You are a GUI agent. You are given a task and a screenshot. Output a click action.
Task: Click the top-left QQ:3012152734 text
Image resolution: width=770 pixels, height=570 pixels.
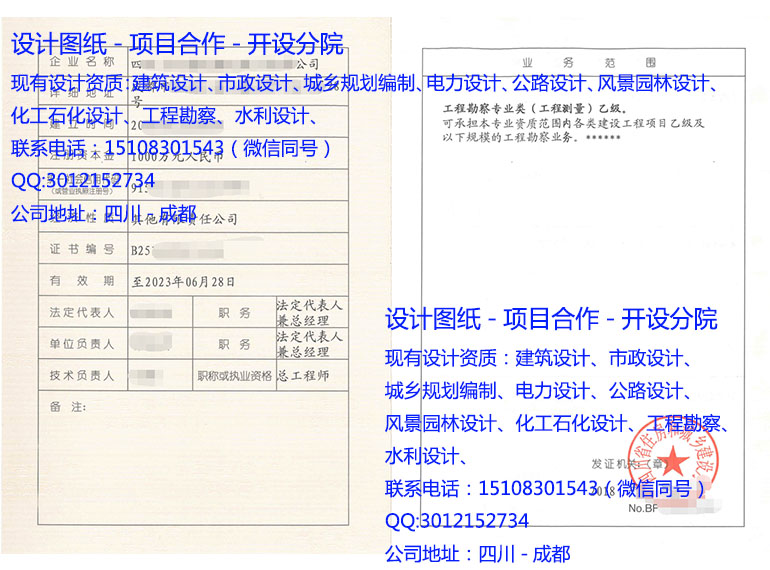[83, 180]
